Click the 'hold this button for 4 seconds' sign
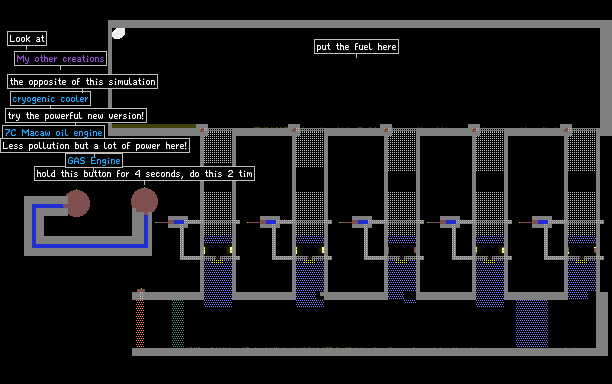Viewport: 612px width, 384px height. point(144,173)
